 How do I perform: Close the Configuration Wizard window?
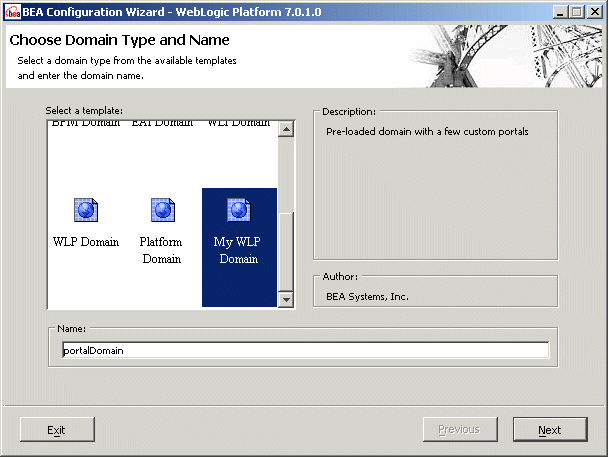click(595, 12)
